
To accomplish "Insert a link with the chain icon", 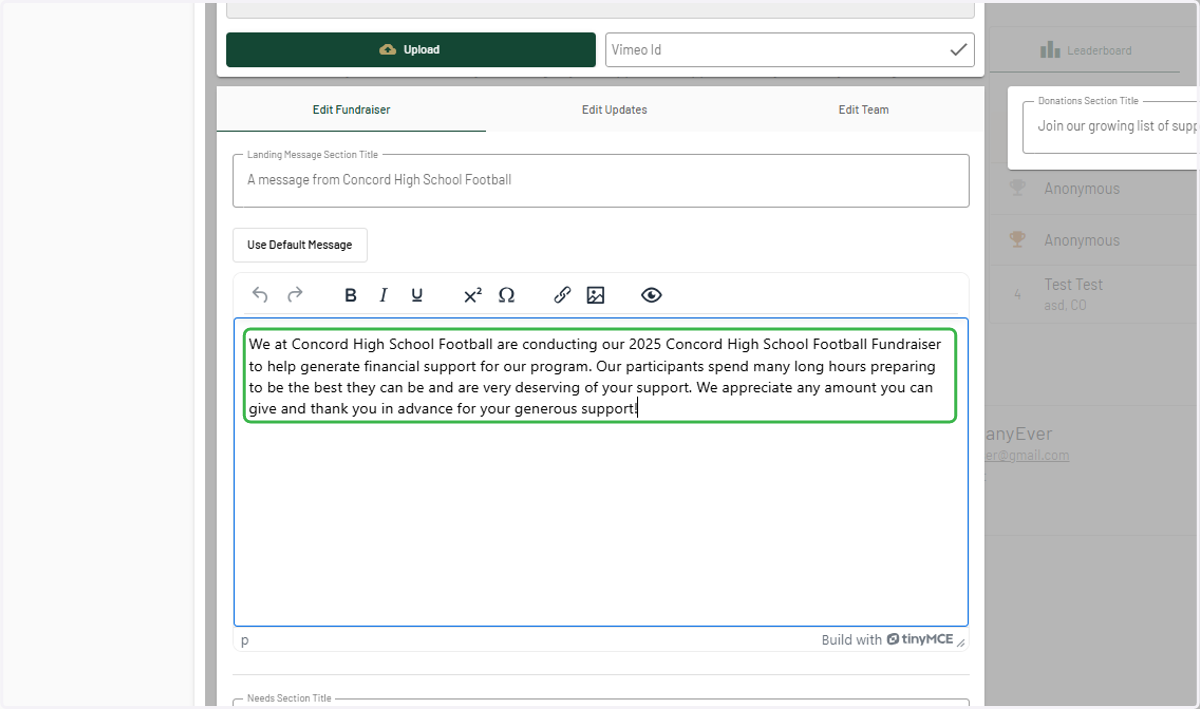I will (562, 295).
